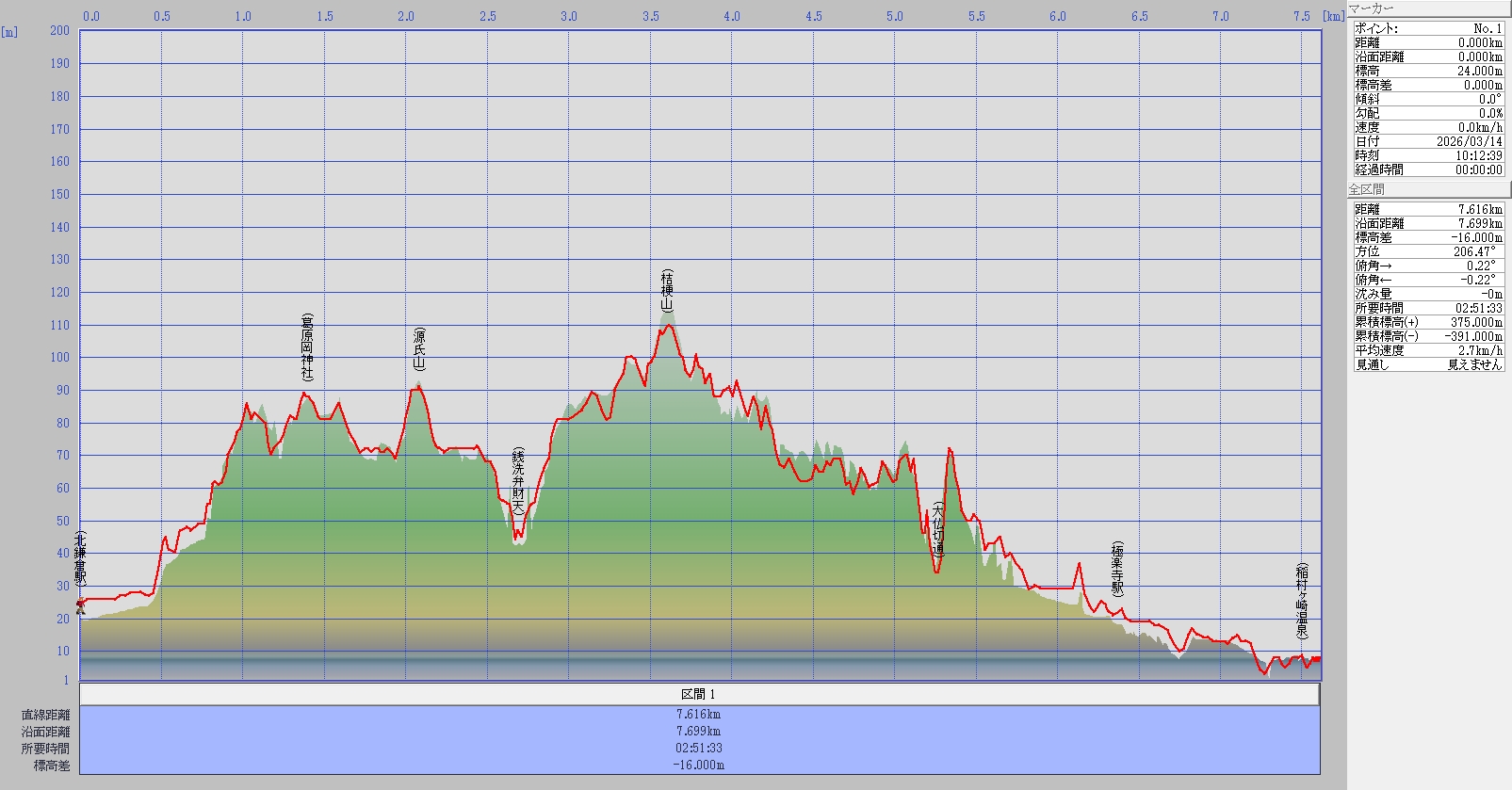
Task: Click the 所要時間 value in bottom section table
Action: point(699,748)
